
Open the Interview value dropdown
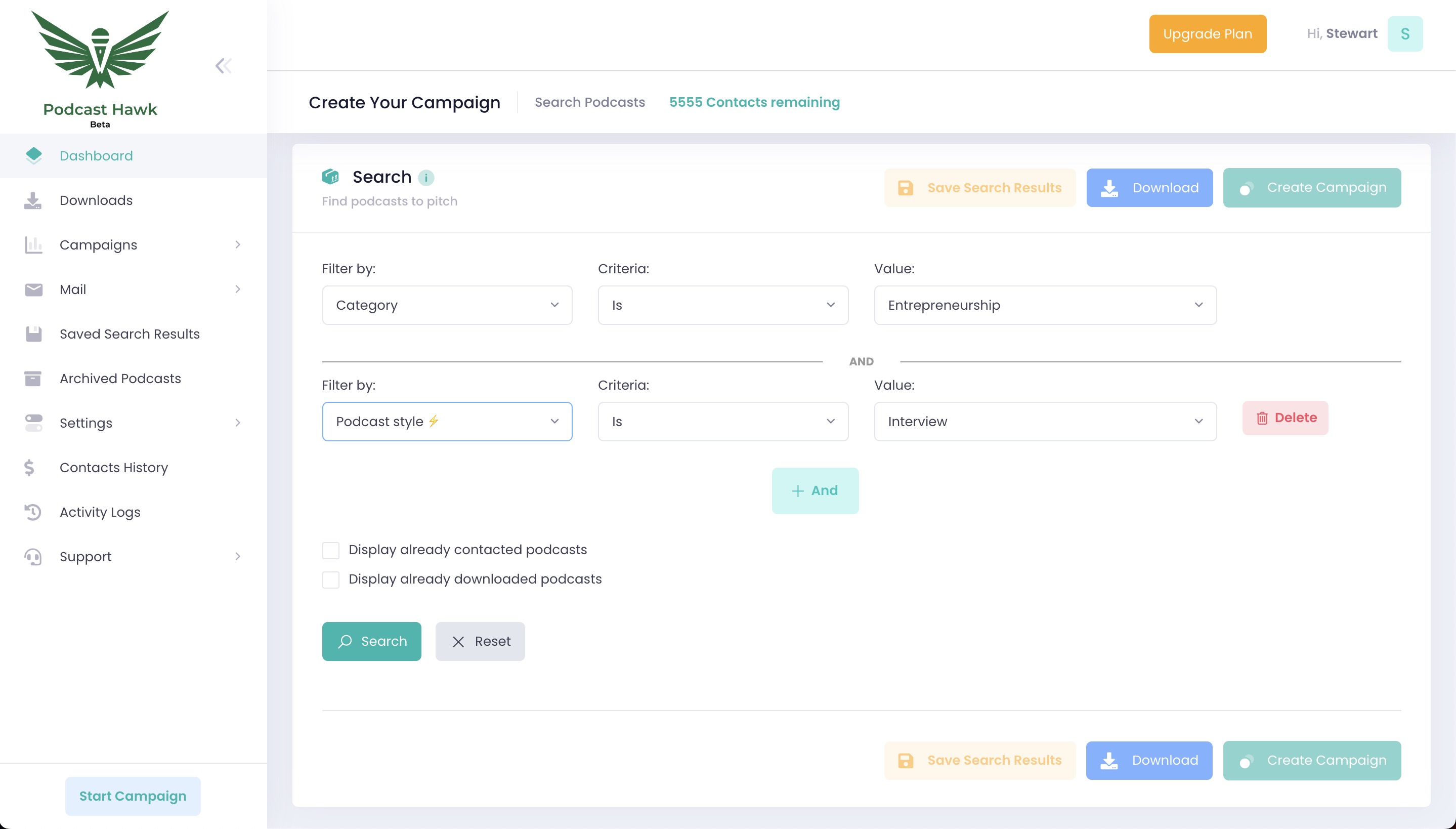(x=1045, y=421)
